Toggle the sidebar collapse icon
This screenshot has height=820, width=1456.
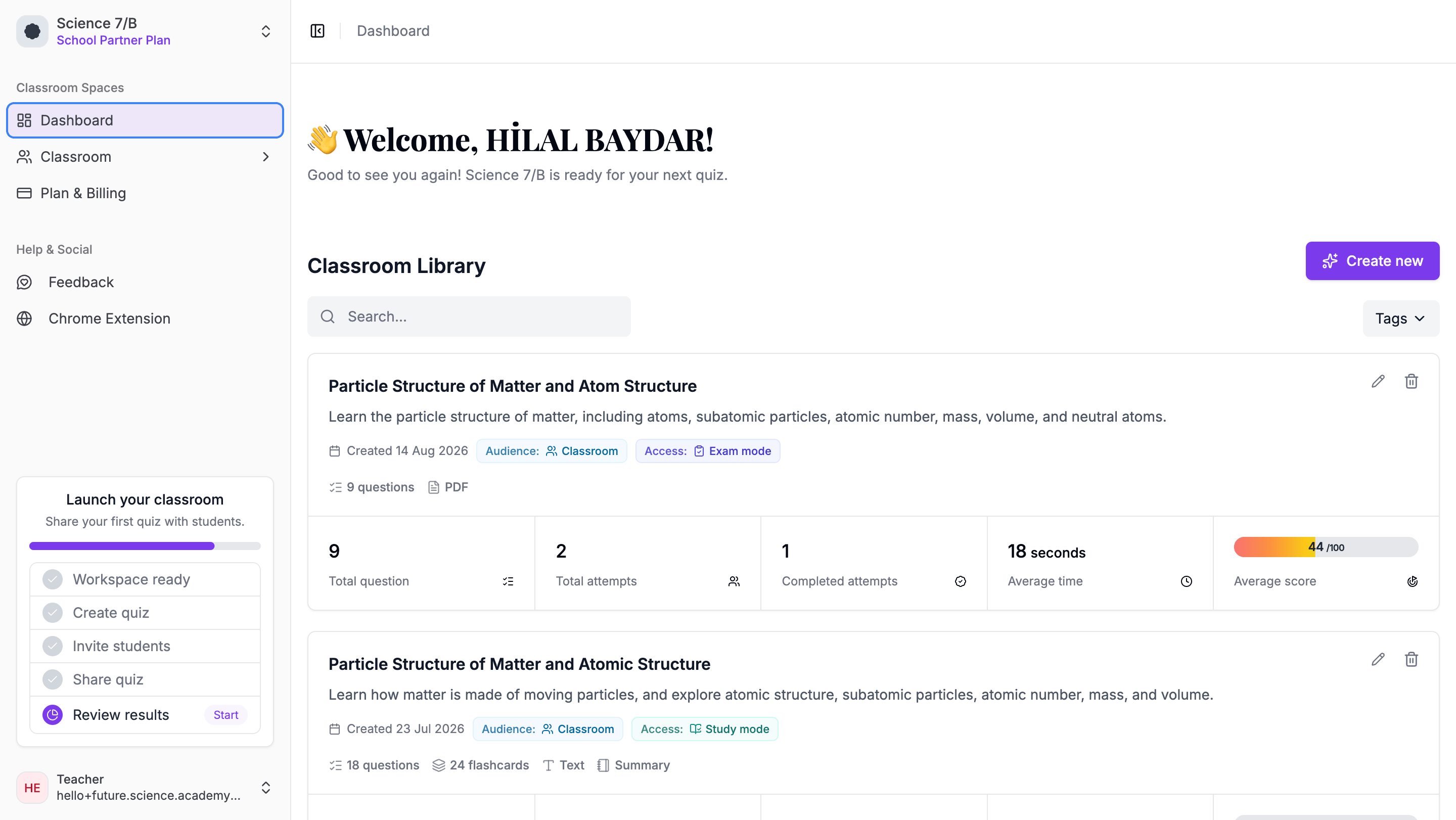[317, 31]
